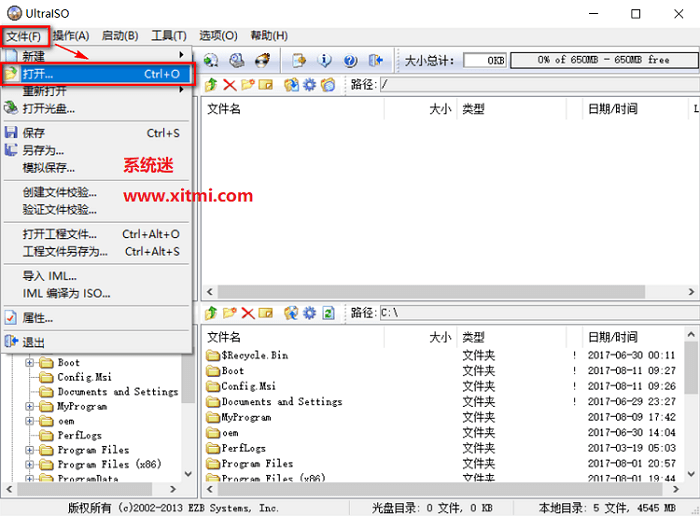Choose 创建文件校验... menu entry
Image resolution: width=700 pixels, height=516 pixels.
(97, 192)
